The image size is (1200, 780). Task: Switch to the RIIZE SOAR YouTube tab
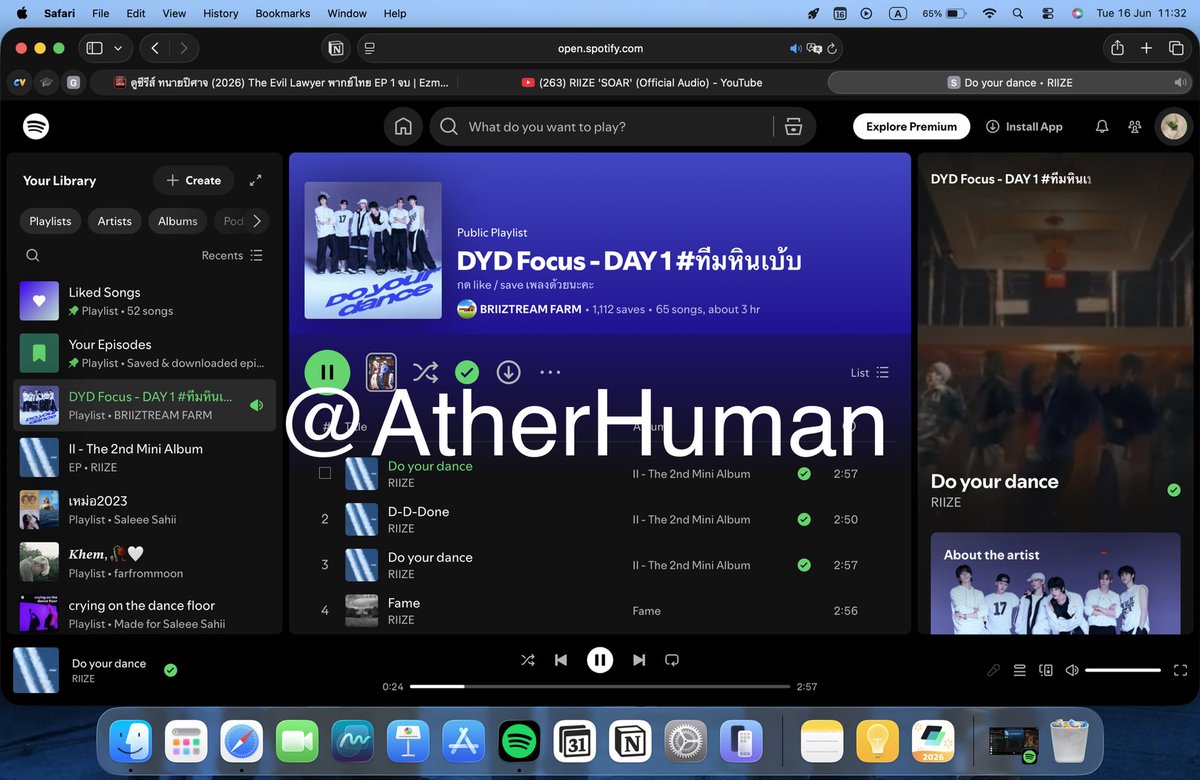[641, 83]
